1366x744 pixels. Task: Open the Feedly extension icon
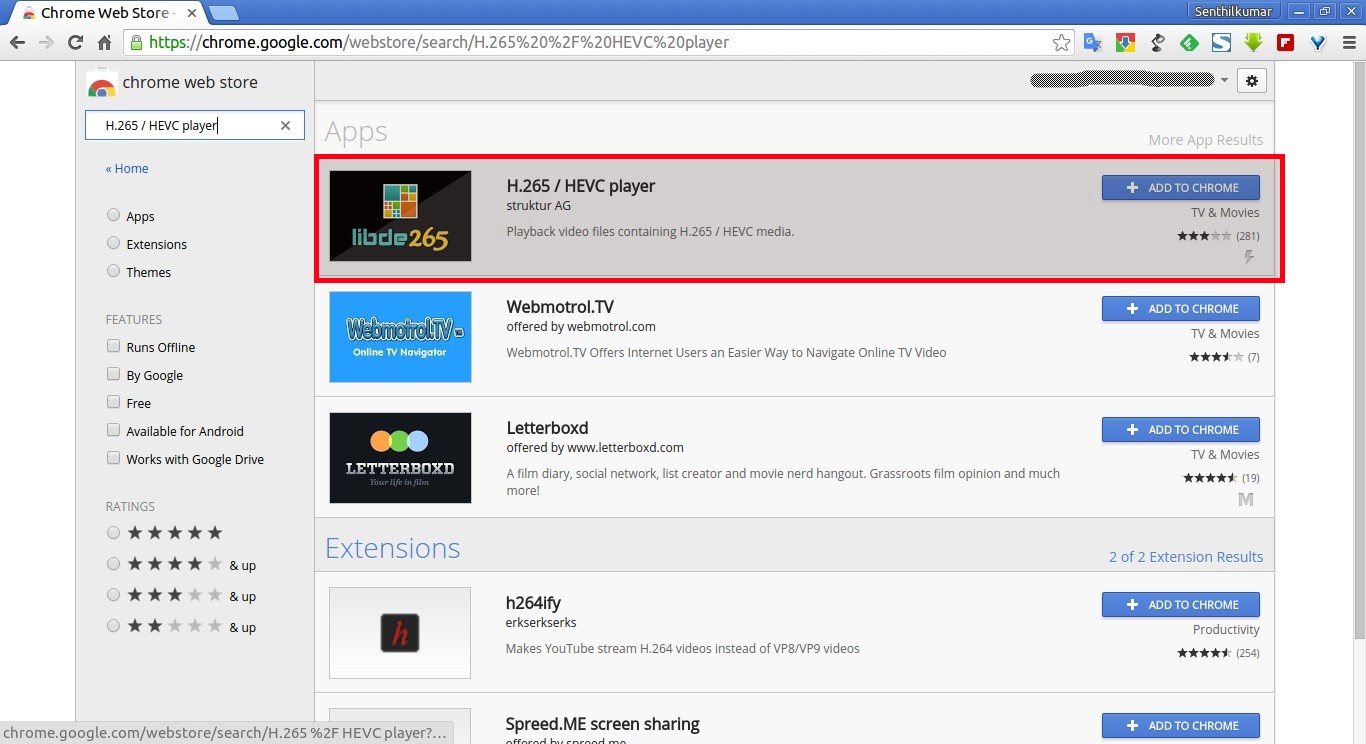1189,42
